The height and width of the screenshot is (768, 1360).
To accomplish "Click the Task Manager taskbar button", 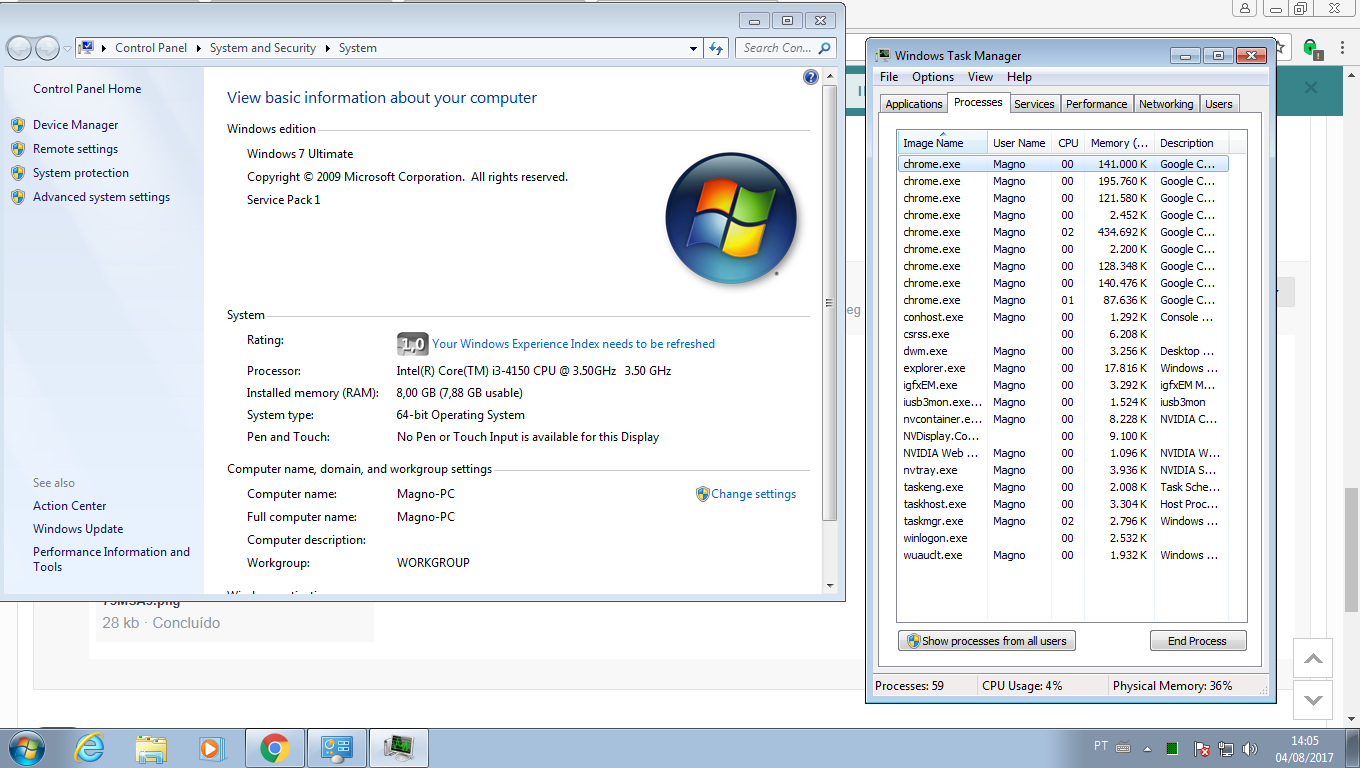I will (399, 747).
